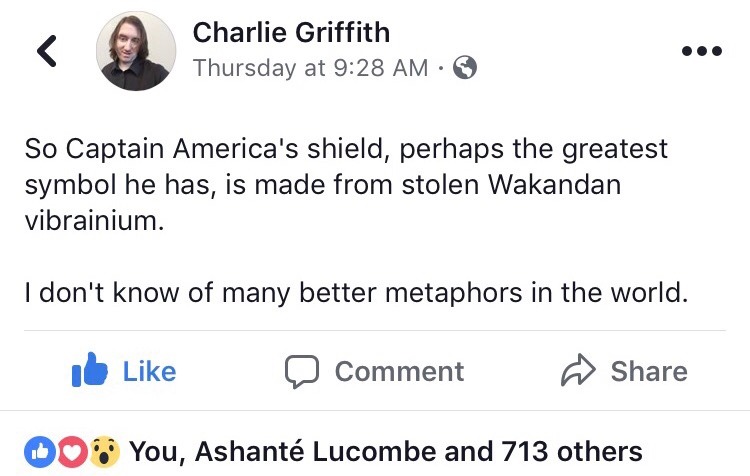Click the Share arrow icon
This screenshot has height=476, width=750.
coord(577,372)
